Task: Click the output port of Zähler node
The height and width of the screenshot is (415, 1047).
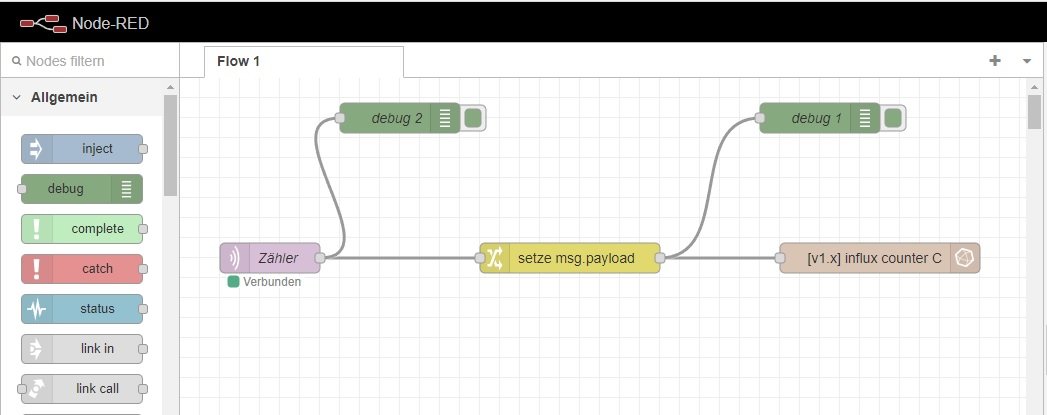Action: [x=320, y=258]
